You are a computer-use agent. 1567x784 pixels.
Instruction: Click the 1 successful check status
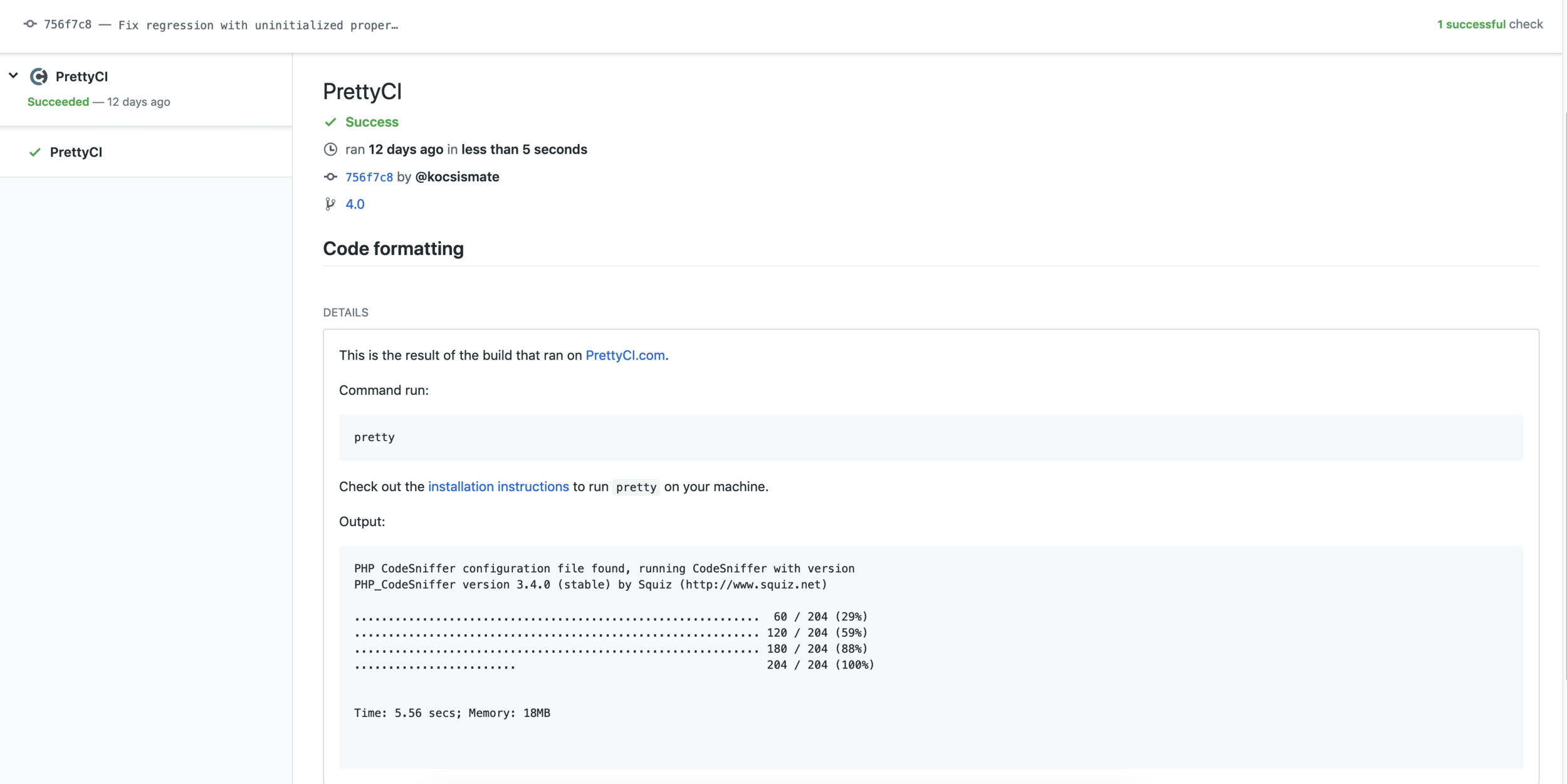coord(1489,24)
